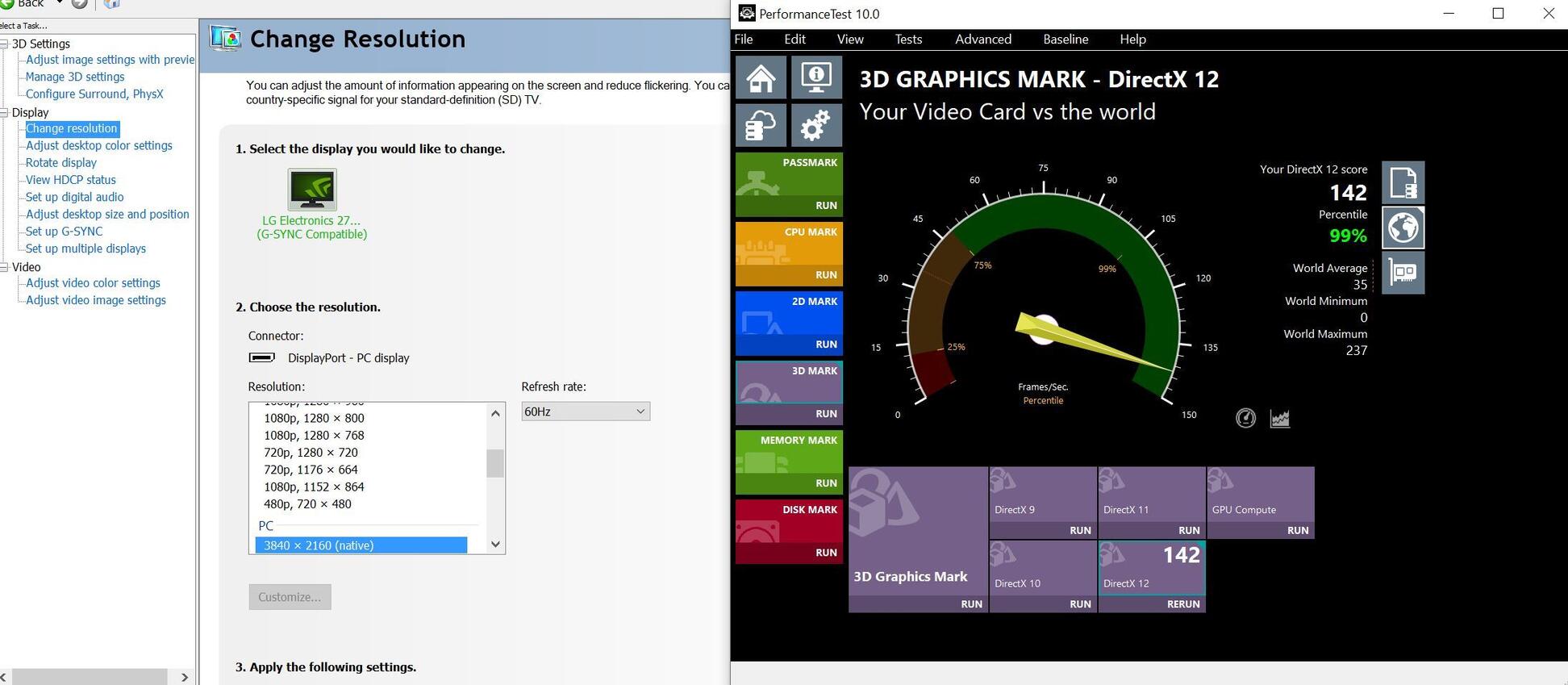Image resolution: width=1568 pixels, height=685 pixels.
Task: Click the video card comparison icon
Action: tap(1403, 273)
